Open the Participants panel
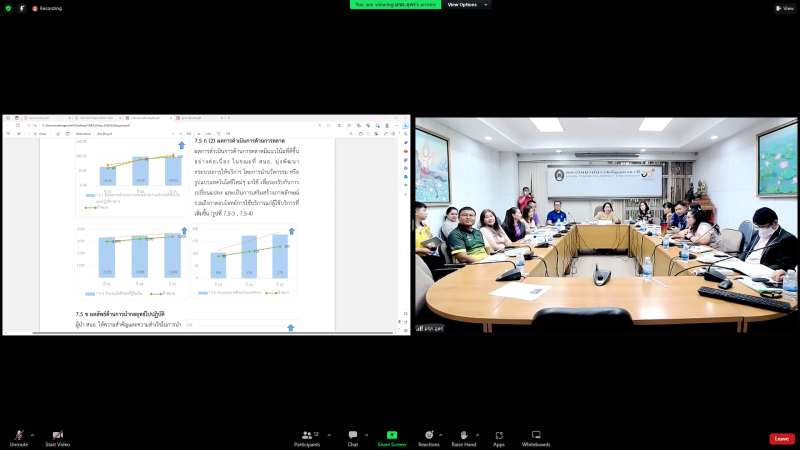800x450 pixels. click(309, 437)
